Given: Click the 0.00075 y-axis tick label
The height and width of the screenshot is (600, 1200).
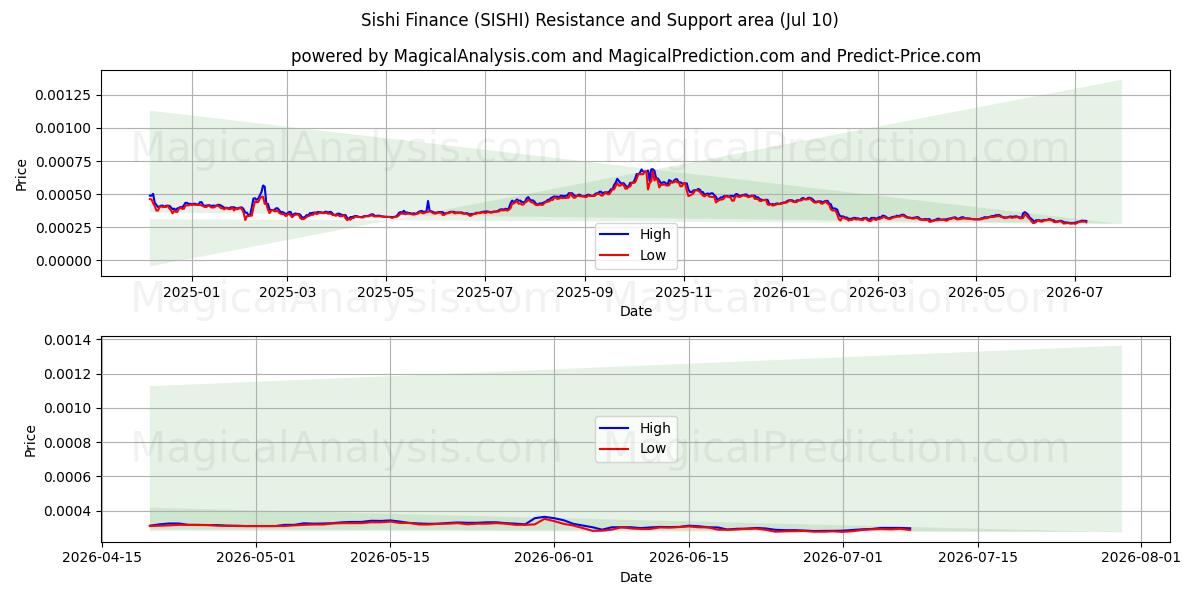Looking at the screenshot, I should click(63, 161).
